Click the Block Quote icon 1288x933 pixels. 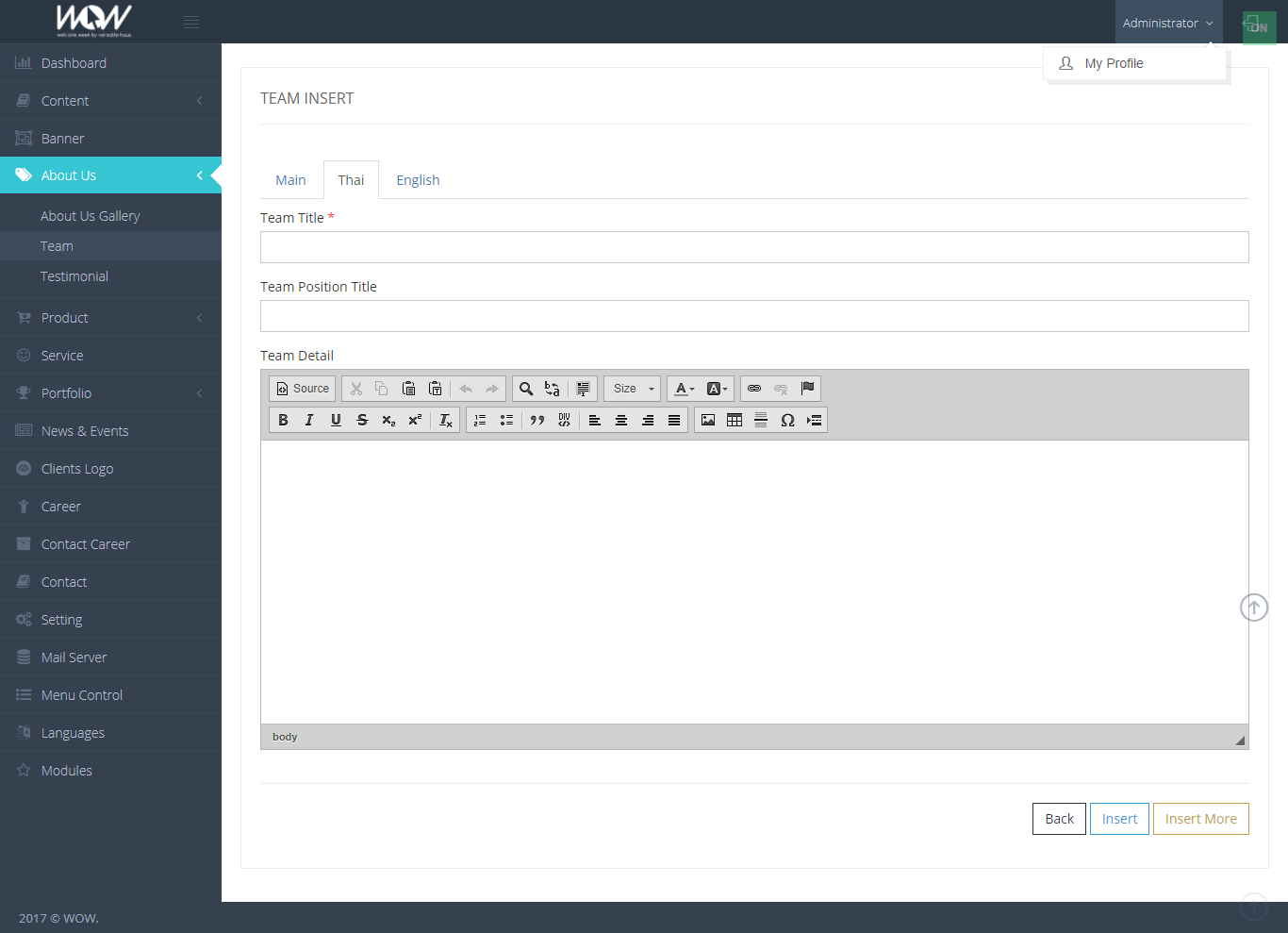point(537,421)
